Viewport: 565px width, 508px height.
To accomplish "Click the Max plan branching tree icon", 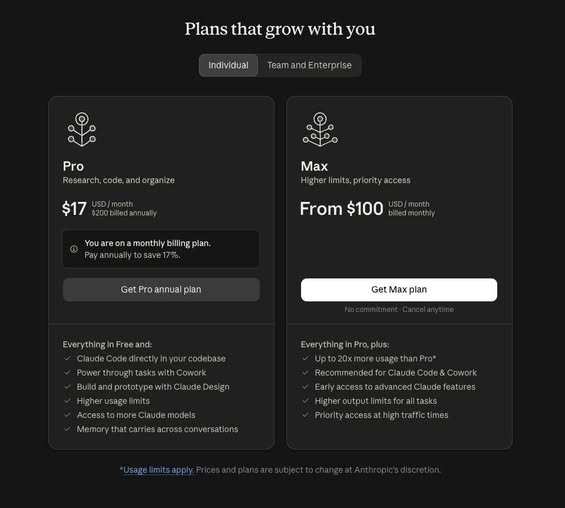I will 320,129.
